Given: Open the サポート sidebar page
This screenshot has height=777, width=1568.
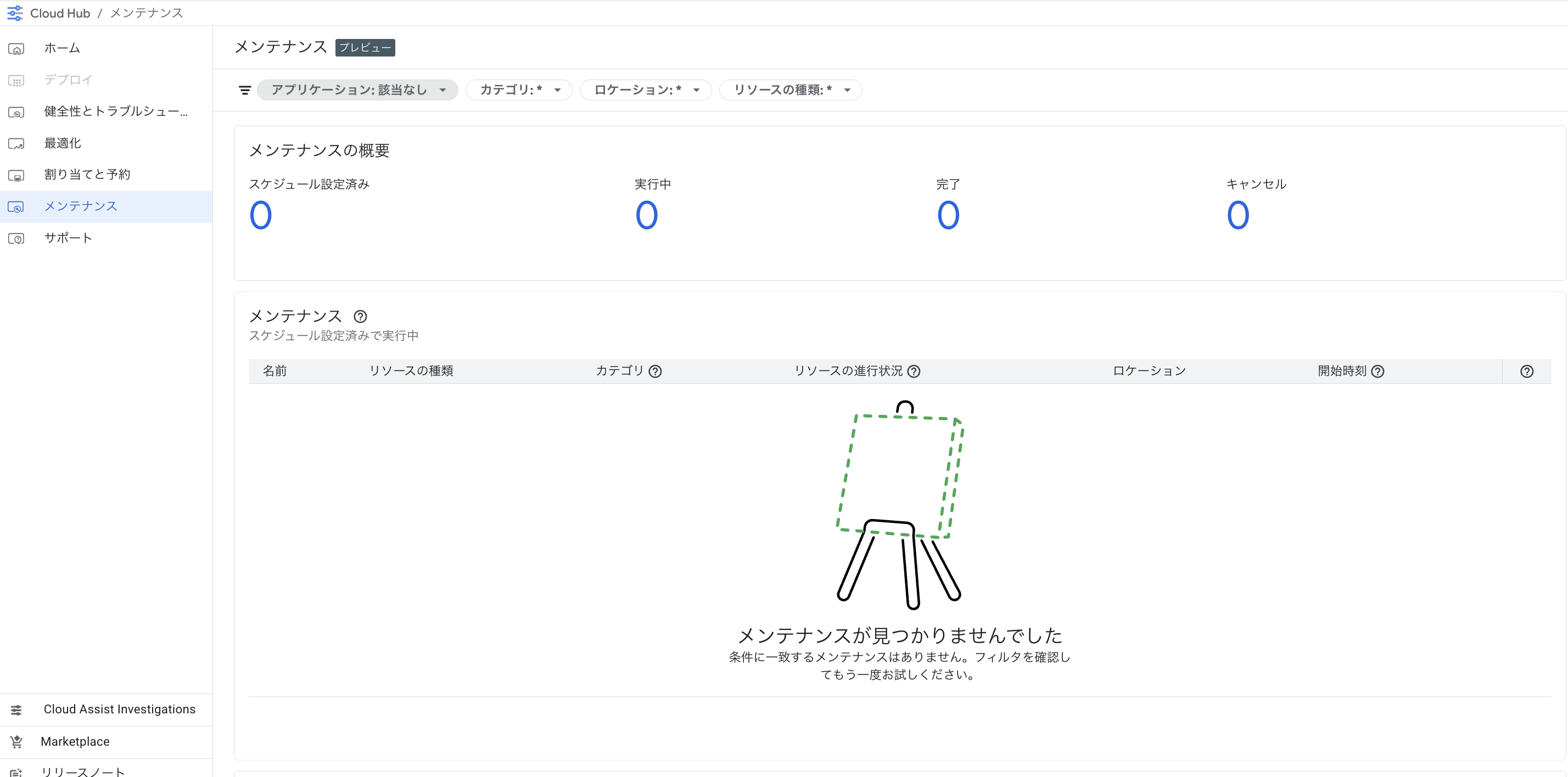Looking at the screenshot, I should (68, 238).
